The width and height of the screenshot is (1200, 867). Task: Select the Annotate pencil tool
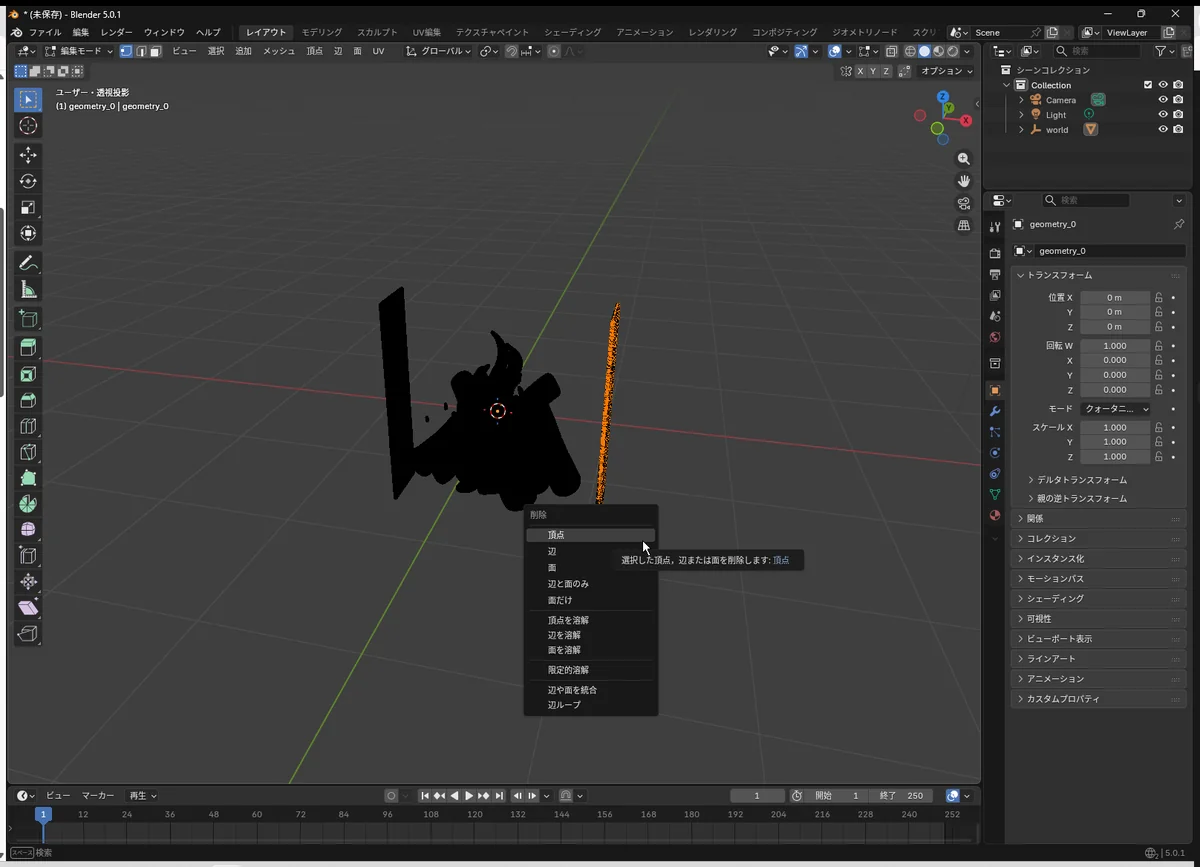[28, 264]
